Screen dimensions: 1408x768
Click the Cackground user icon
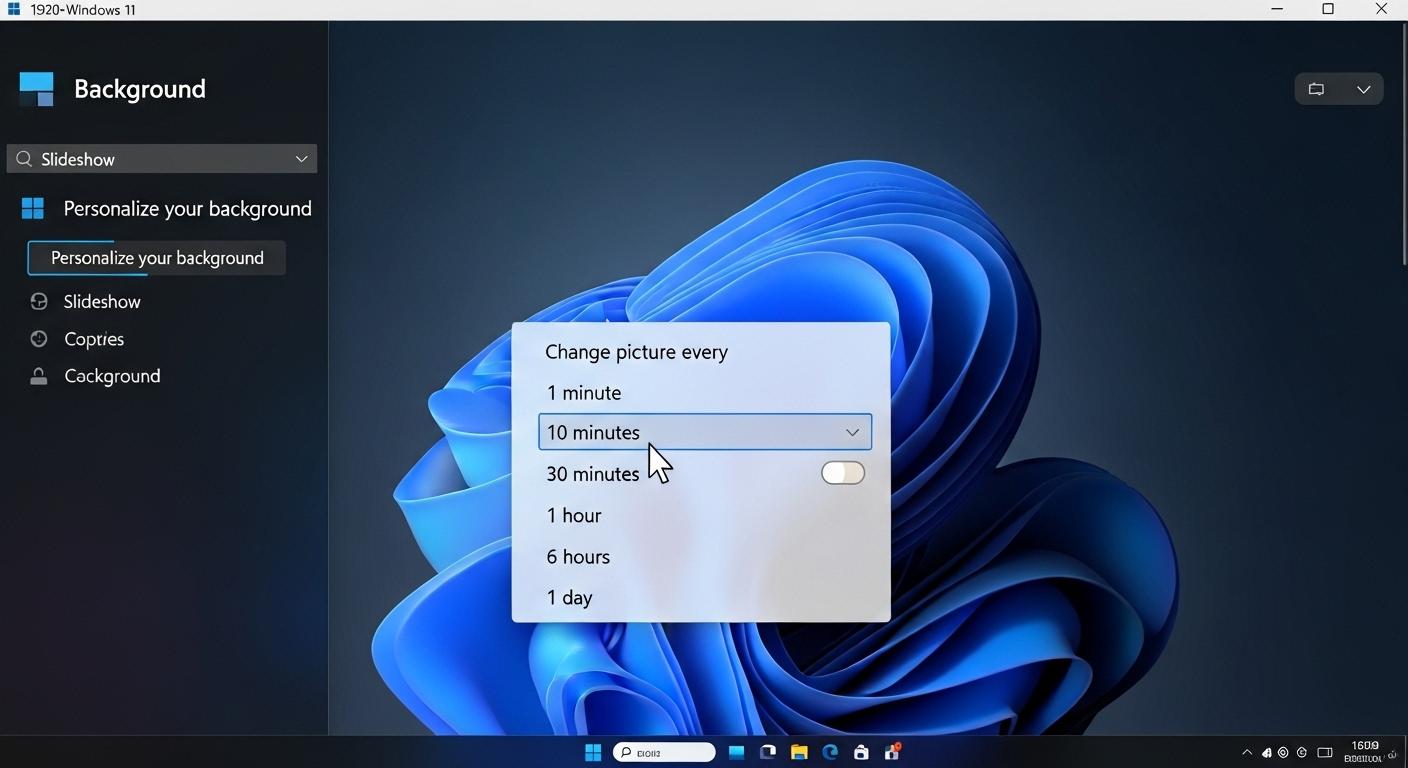point(38,375)
